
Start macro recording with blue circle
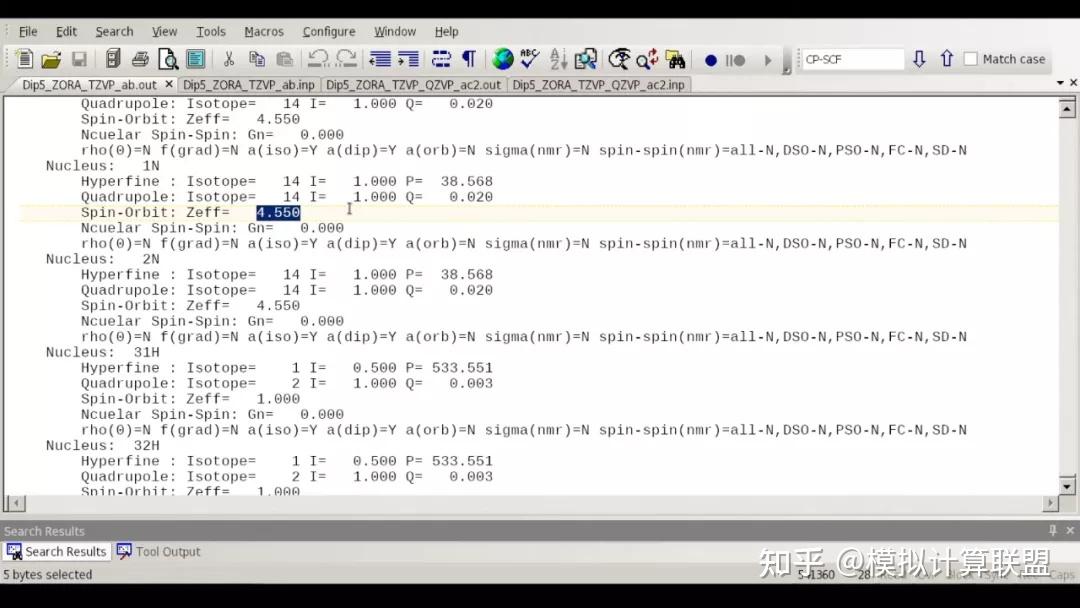tap(711, 61)
